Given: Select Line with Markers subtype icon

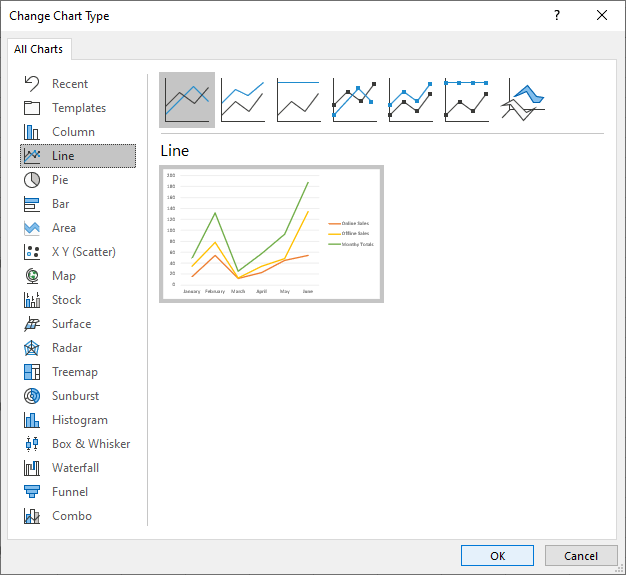Looking at the screenshot, I should (x=355, y=100).
